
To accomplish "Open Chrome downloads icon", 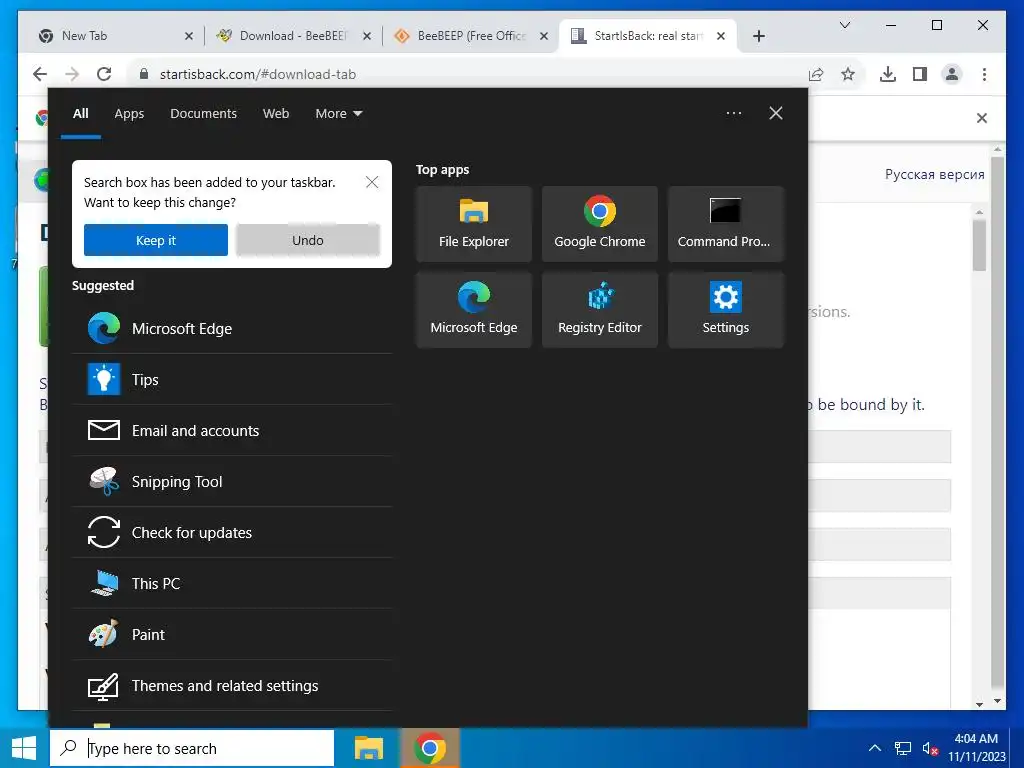I will coord(888,74).
